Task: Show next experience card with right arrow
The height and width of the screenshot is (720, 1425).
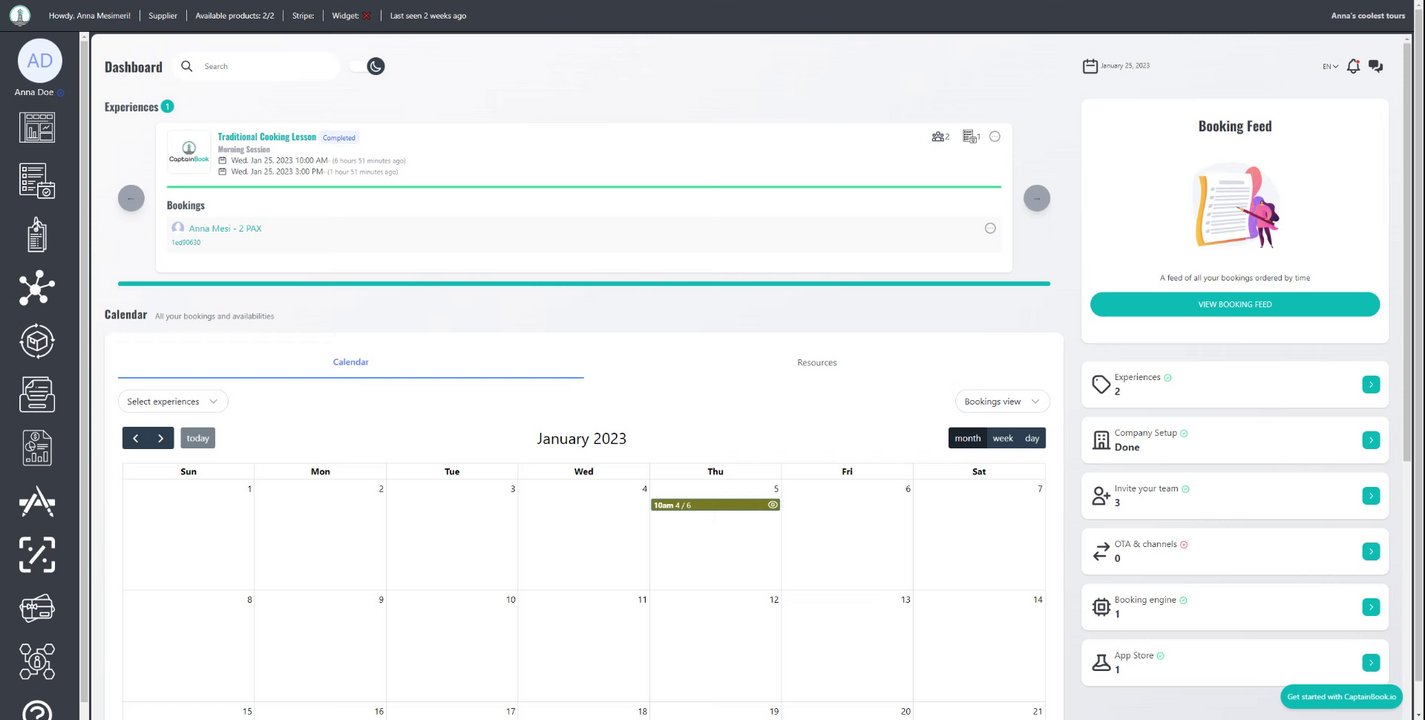Action: [1037, 198]
